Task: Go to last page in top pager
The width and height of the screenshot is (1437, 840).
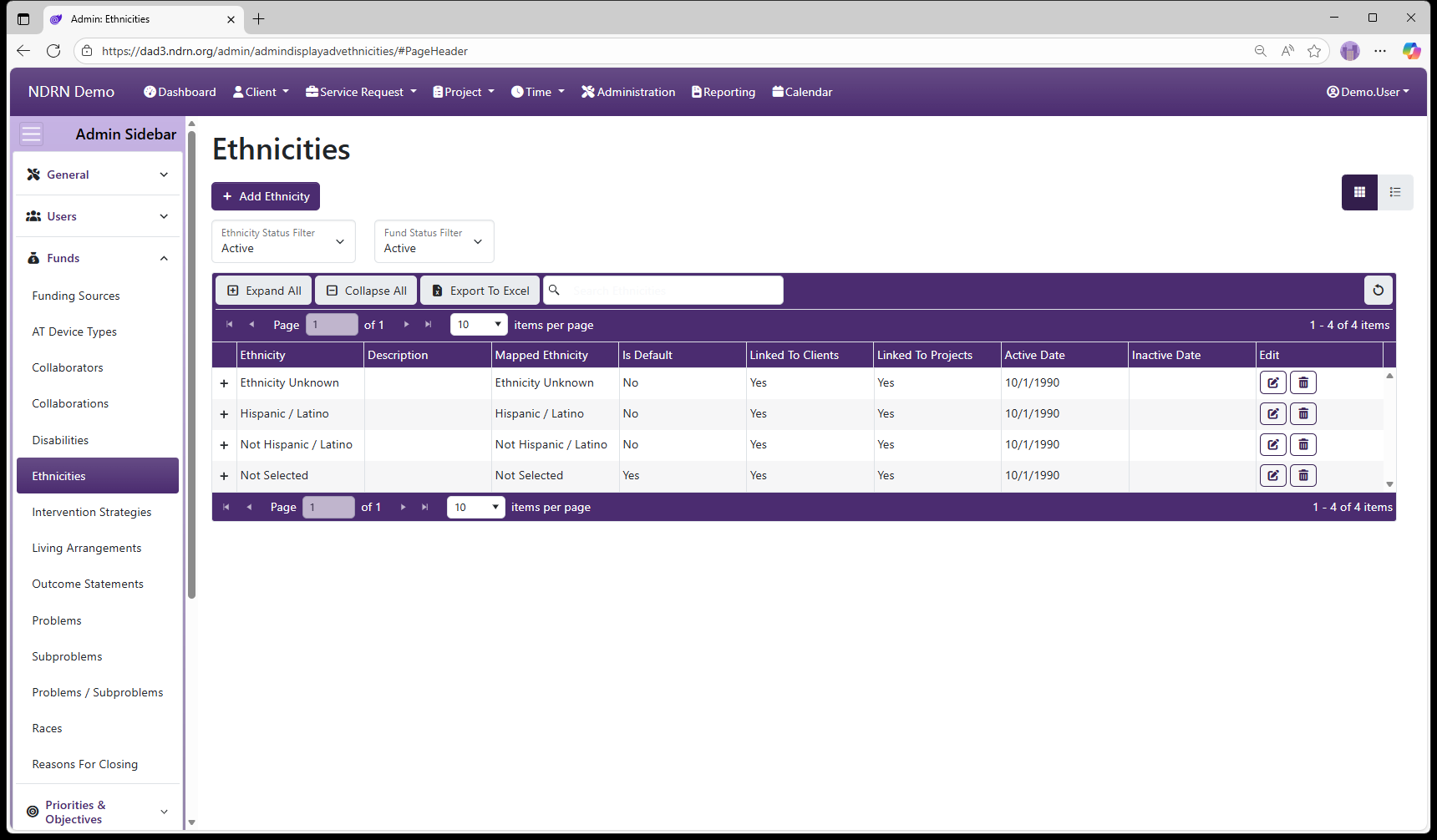Action: click(x=429, y=325)
